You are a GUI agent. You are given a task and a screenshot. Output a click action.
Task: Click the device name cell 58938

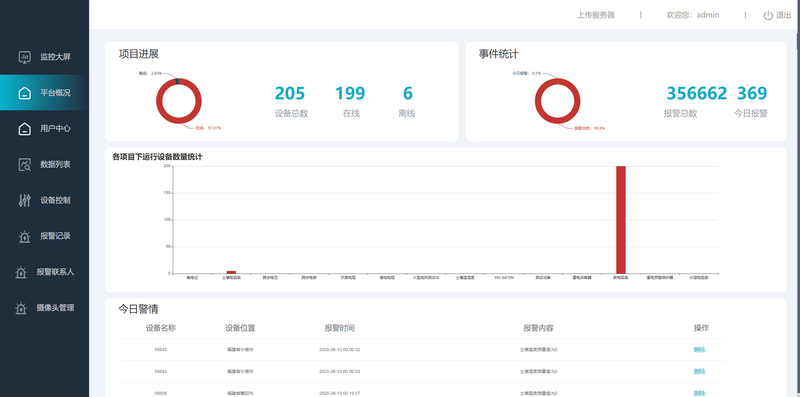click(161, 393)
